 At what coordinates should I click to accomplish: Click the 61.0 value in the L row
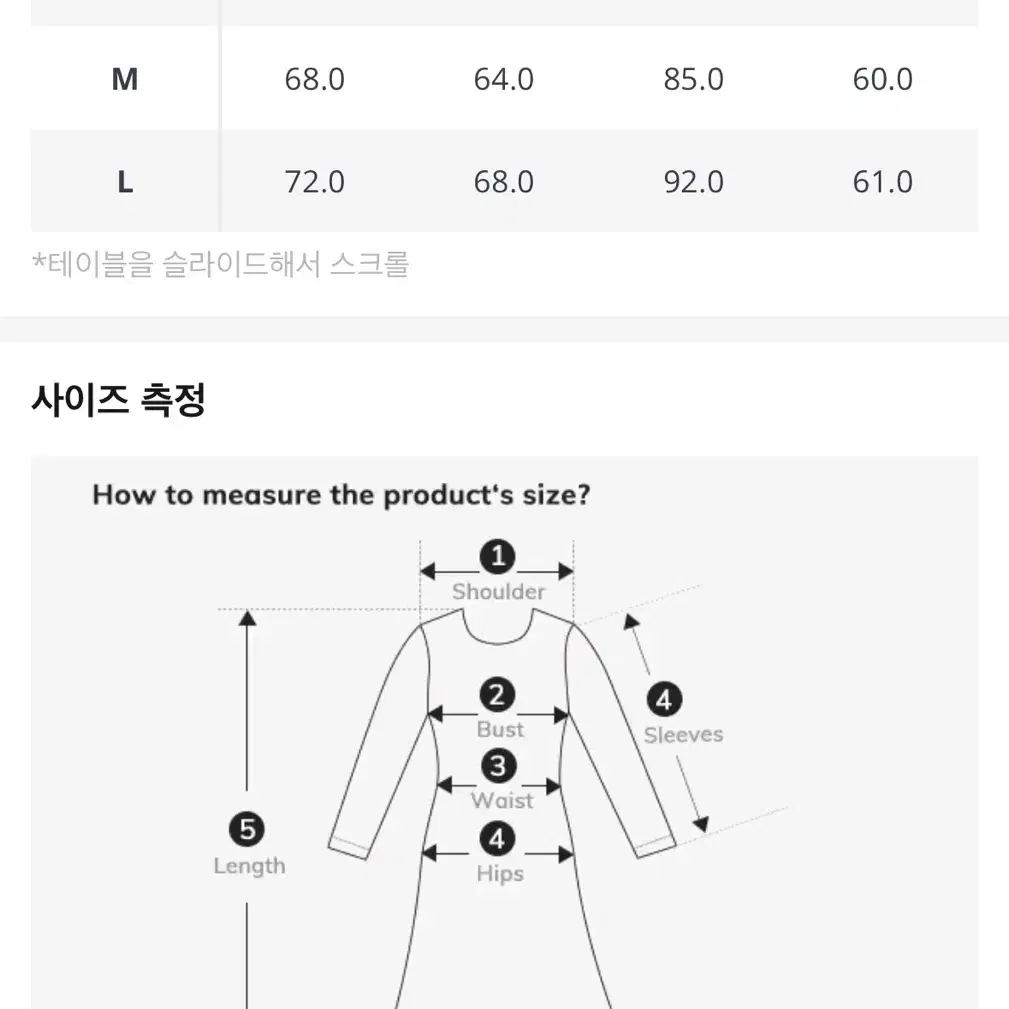point(883,182)
